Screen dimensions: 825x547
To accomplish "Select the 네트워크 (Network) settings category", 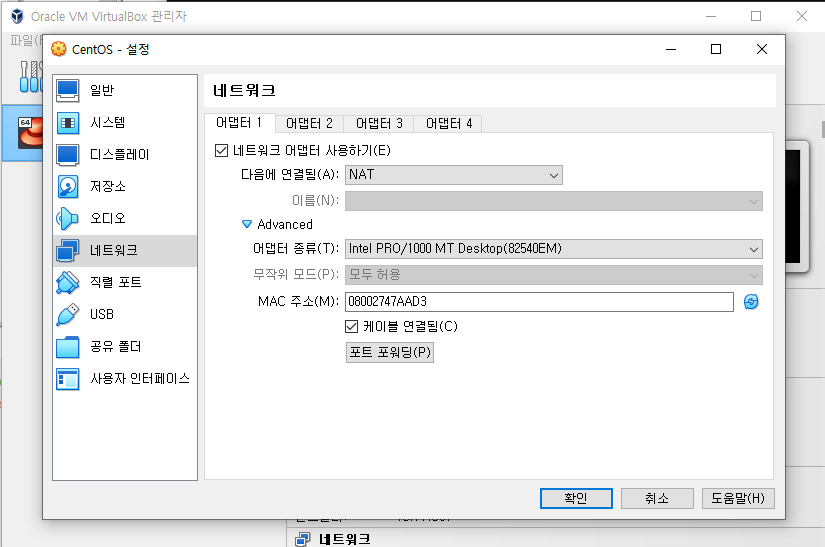I will click(x=125, y=250).
